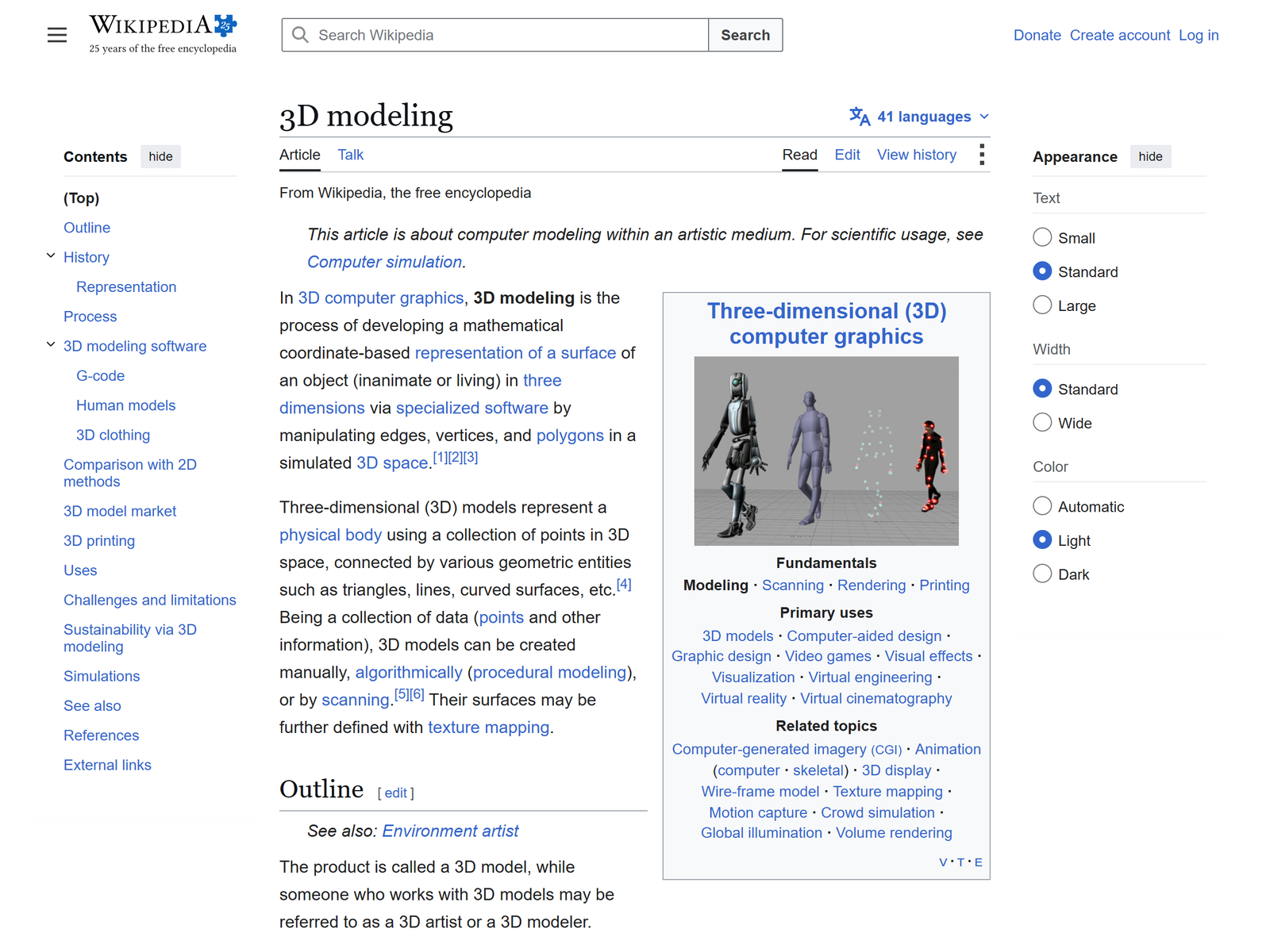Image resolution: width=1270 pixels, height=952 pixels.
Task: Select Light color mode
Action: pyautogui.click(x=1042, y=540)
